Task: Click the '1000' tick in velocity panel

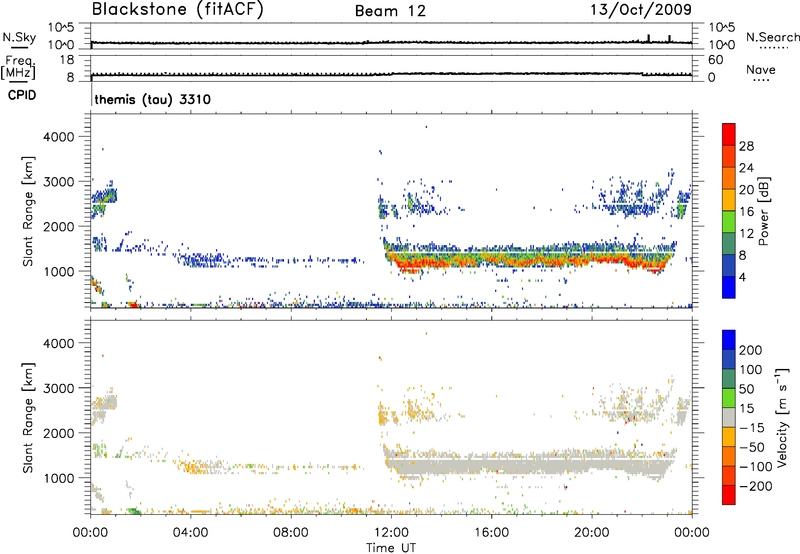Action: [59, 478]
